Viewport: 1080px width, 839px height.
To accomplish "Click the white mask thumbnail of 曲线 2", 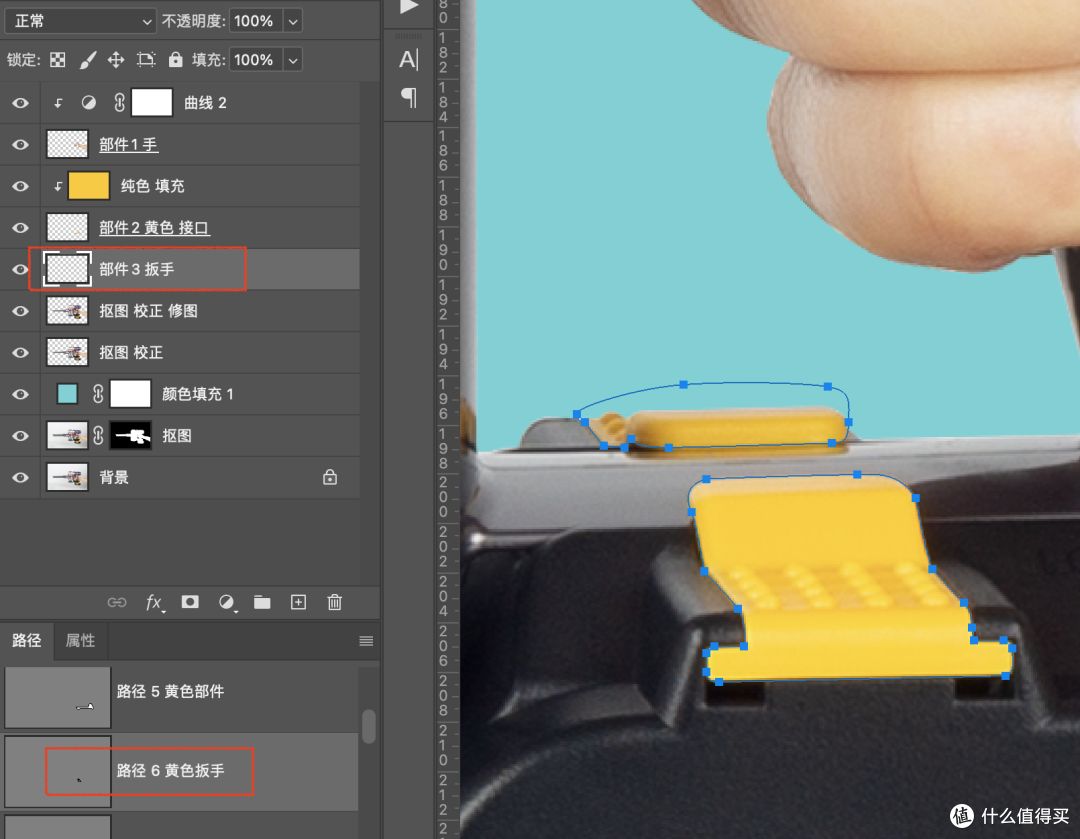I will coord(152,103).
